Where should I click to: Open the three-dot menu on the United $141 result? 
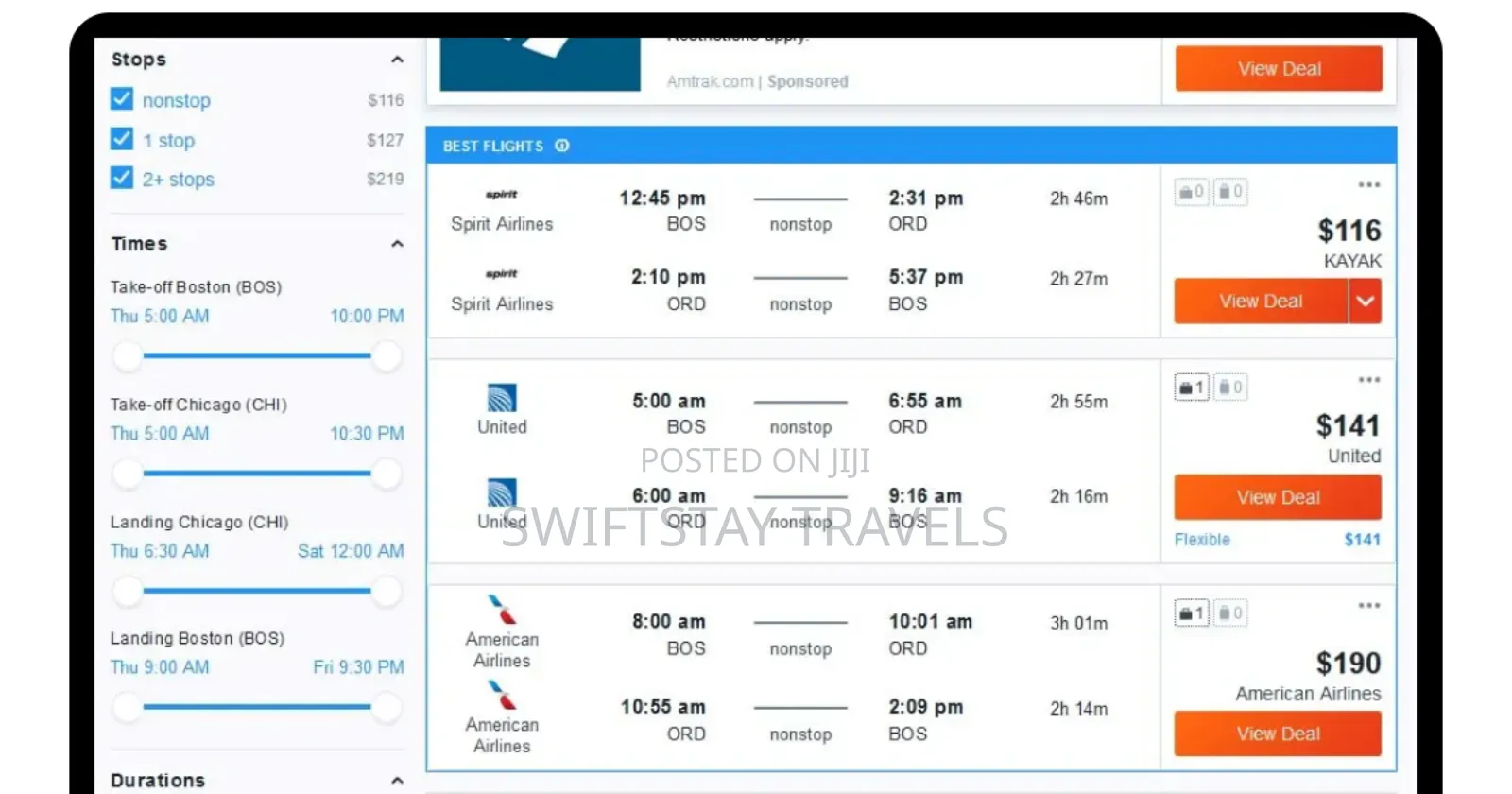click(1369, 380)
